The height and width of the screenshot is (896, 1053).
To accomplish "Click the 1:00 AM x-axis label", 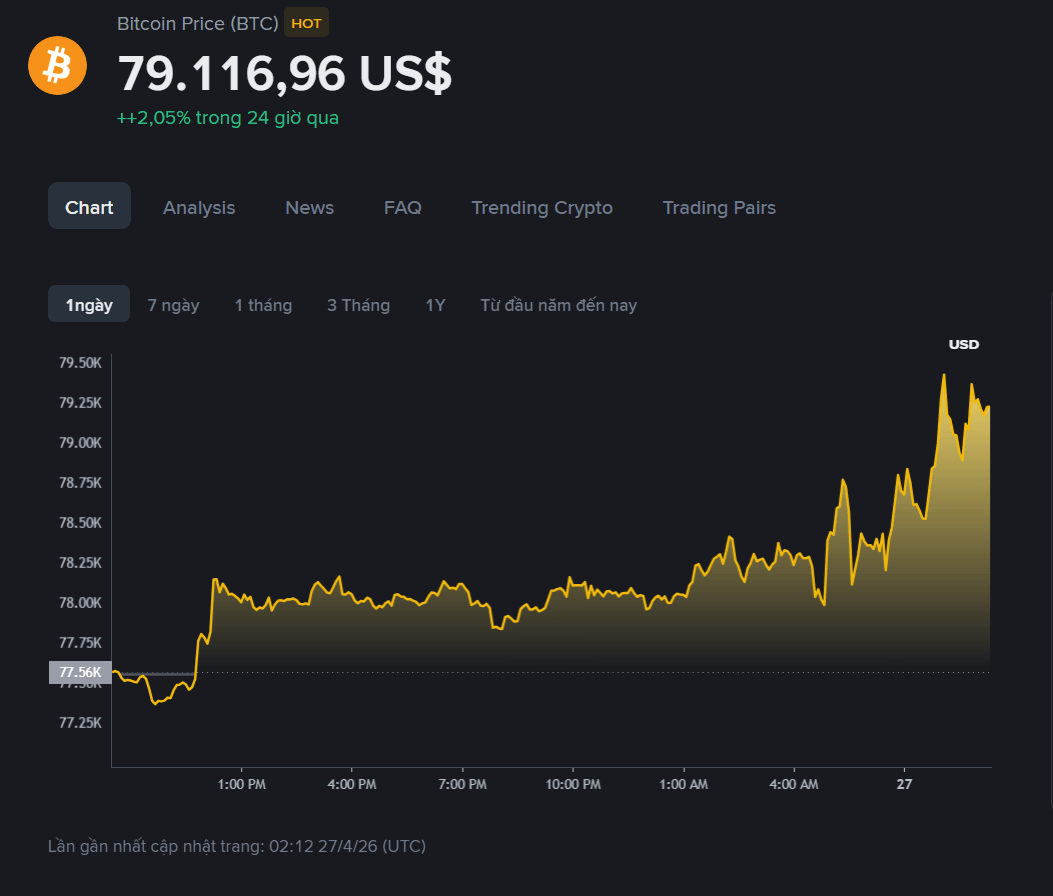I will (x=684, y=785).
